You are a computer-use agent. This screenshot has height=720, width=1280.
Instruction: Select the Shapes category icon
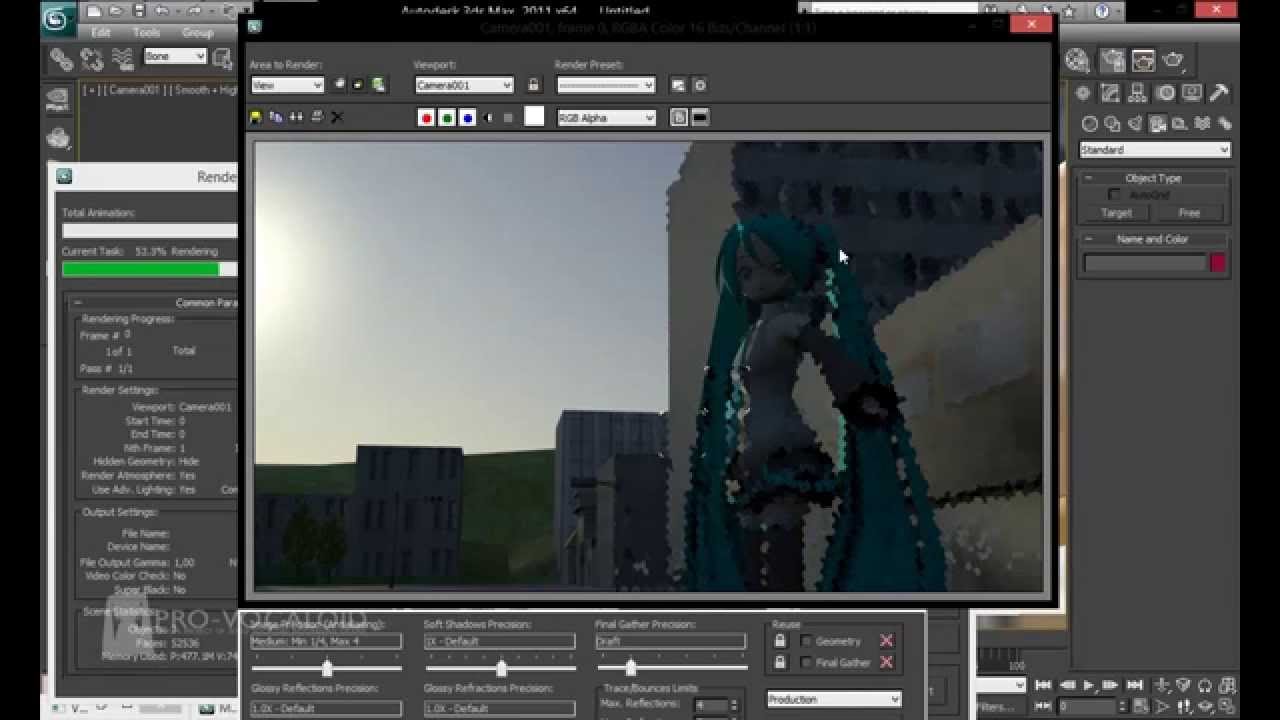[x=1113, y=124]
